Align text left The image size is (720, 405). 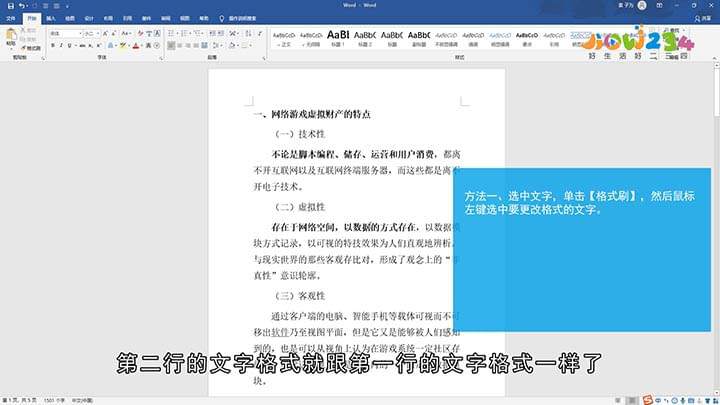[x=171, y=45]
